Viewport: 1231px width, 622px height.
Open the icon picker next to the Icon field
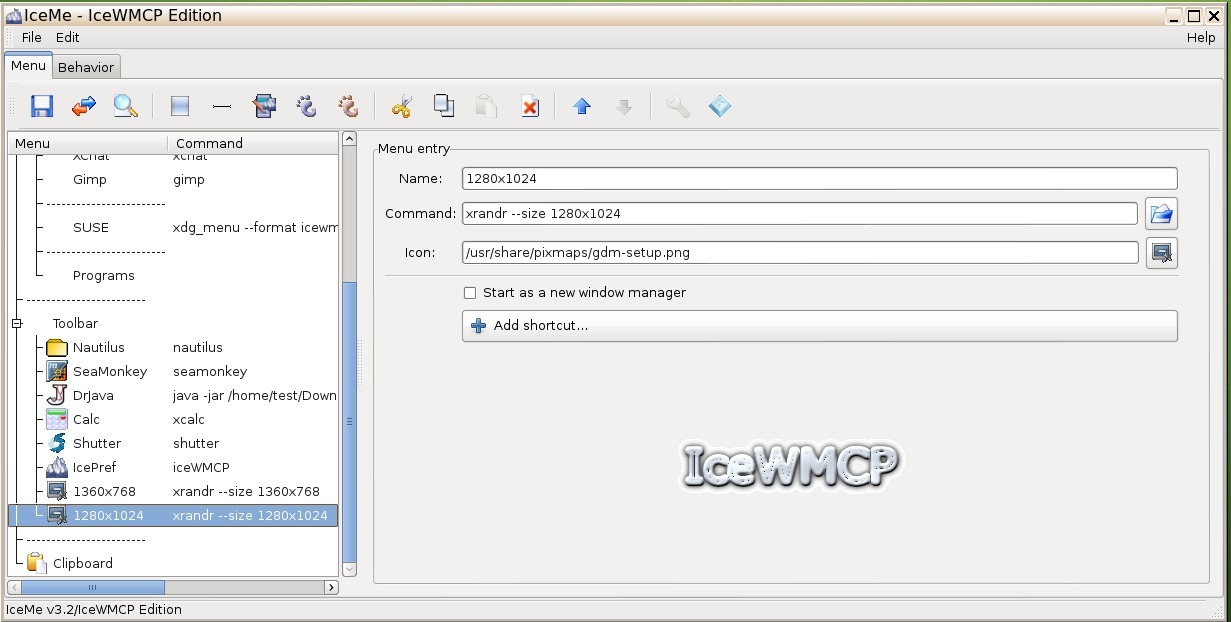tap(1161, 253)
